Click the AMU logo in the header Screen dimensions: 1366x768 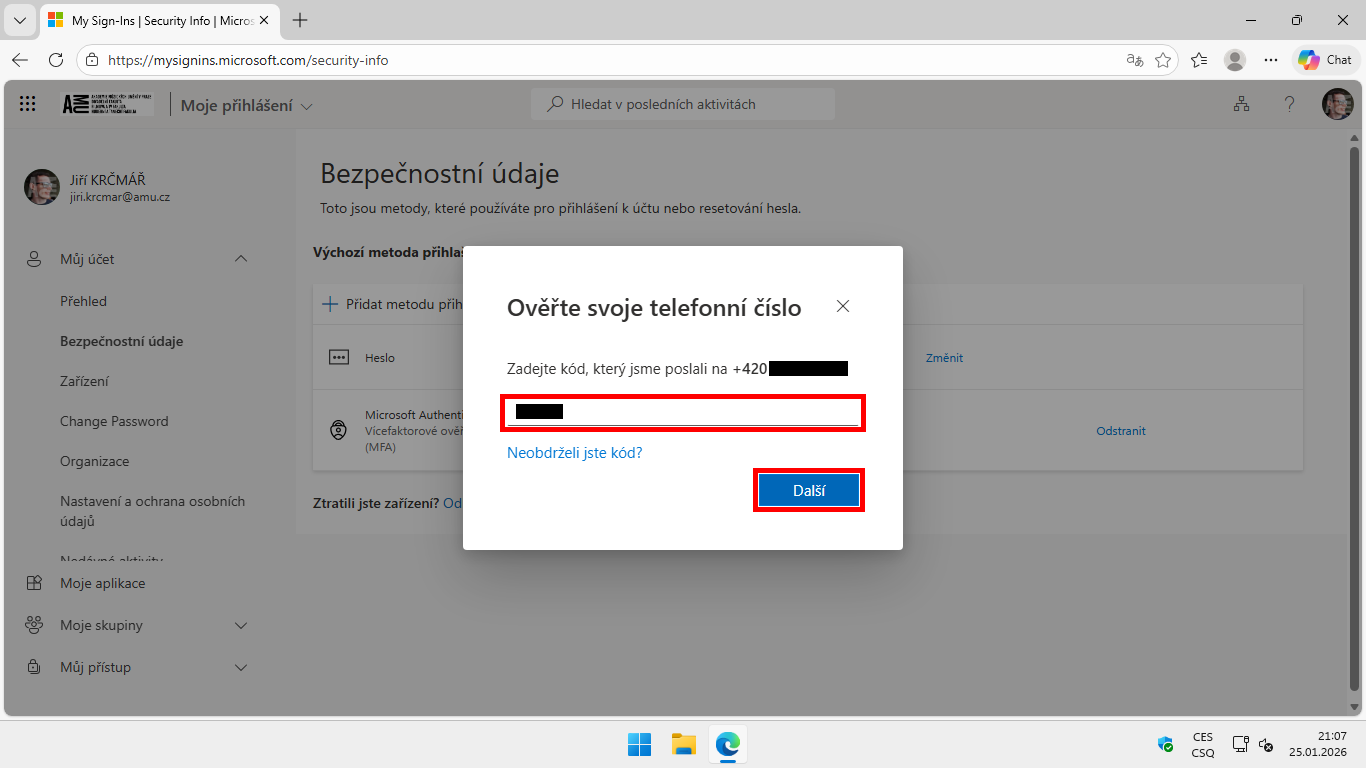point(106,103)
